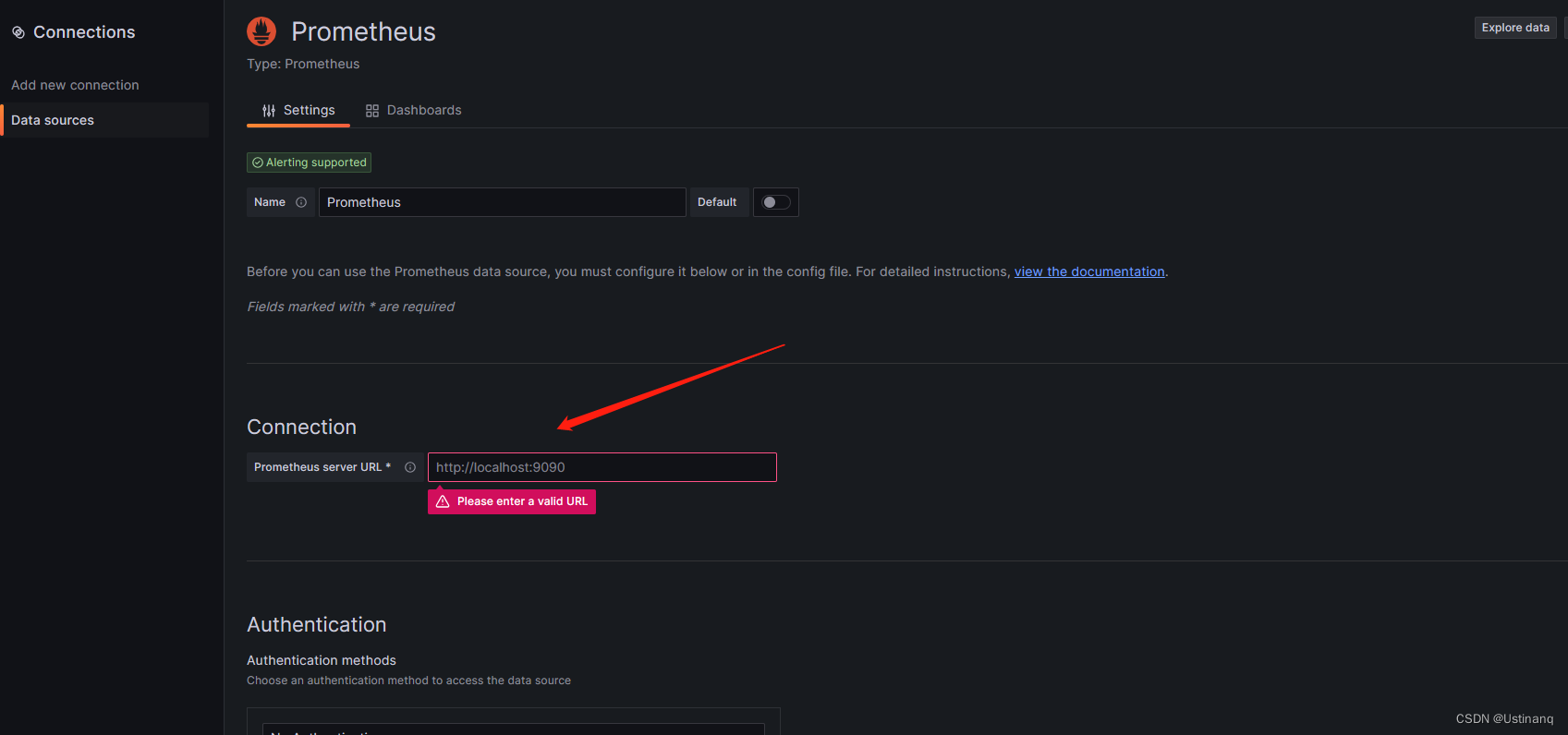Click the warning icon in the URL error
Viewport: 1568px width, 735px height.
pos(443,501)
